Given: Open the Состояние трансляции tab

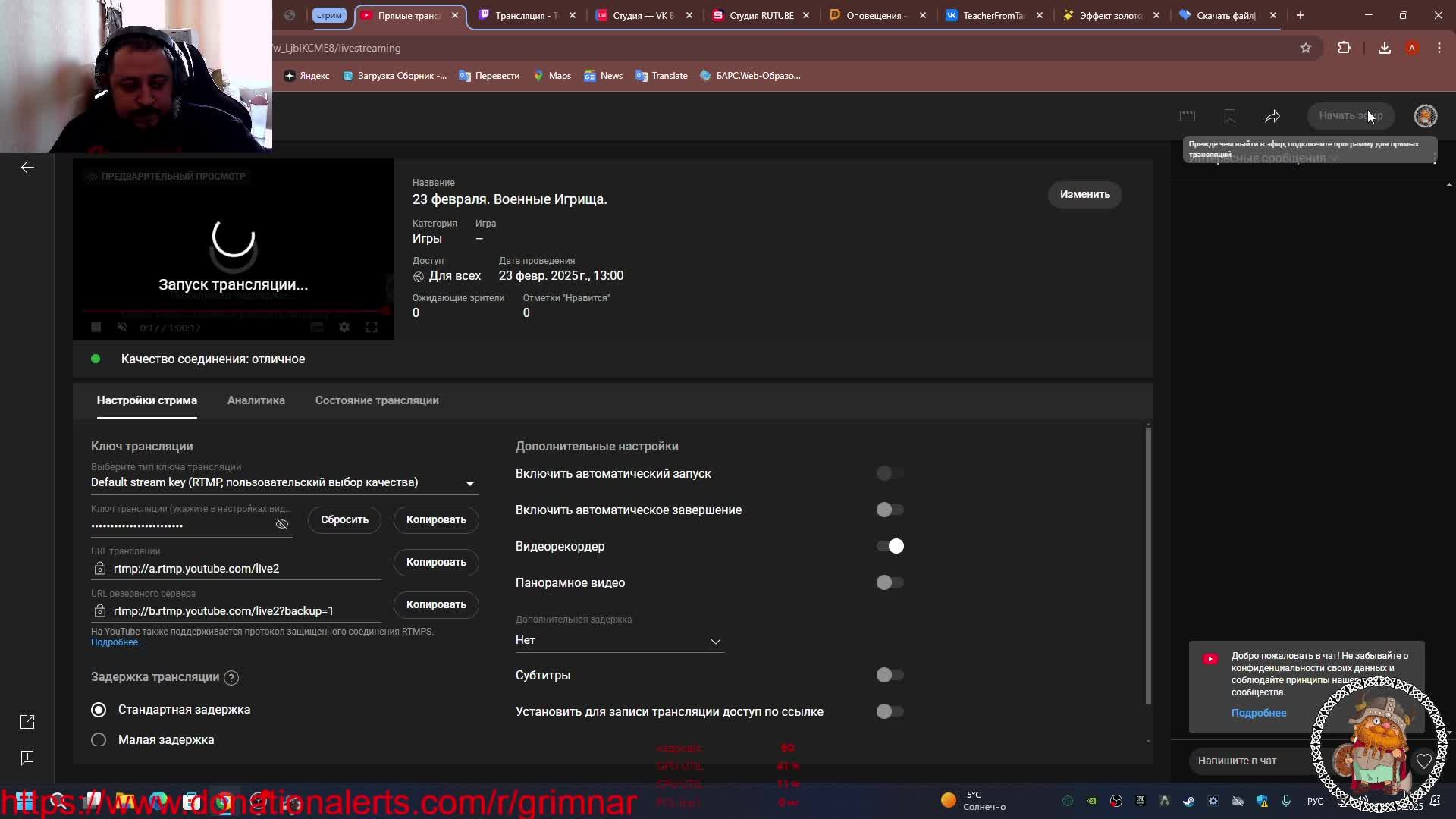Looking at the screenshot, I should click(x=377, y=400).
